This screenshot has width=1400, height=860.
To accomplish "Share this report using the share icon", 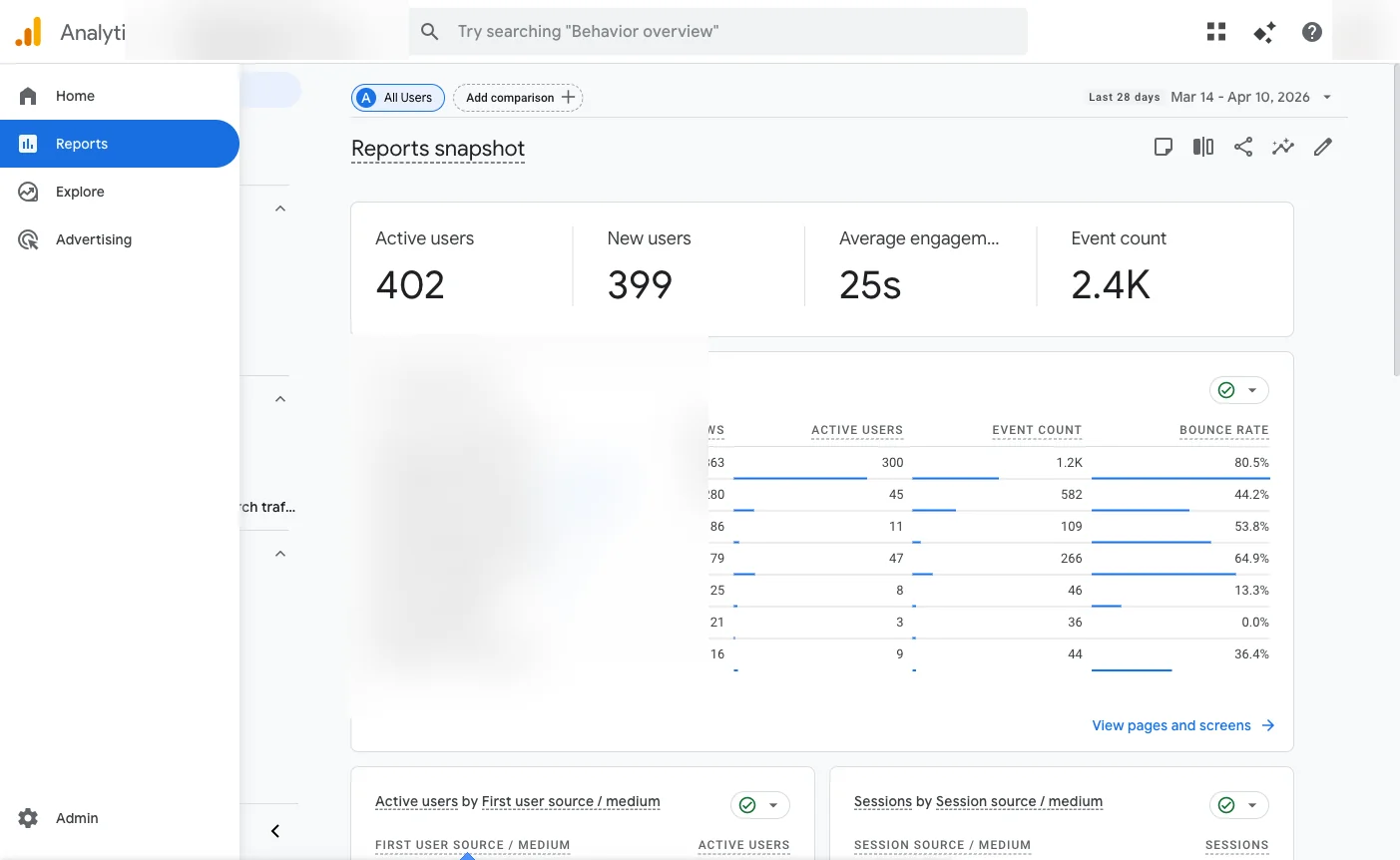I will tap(1243, 147).
